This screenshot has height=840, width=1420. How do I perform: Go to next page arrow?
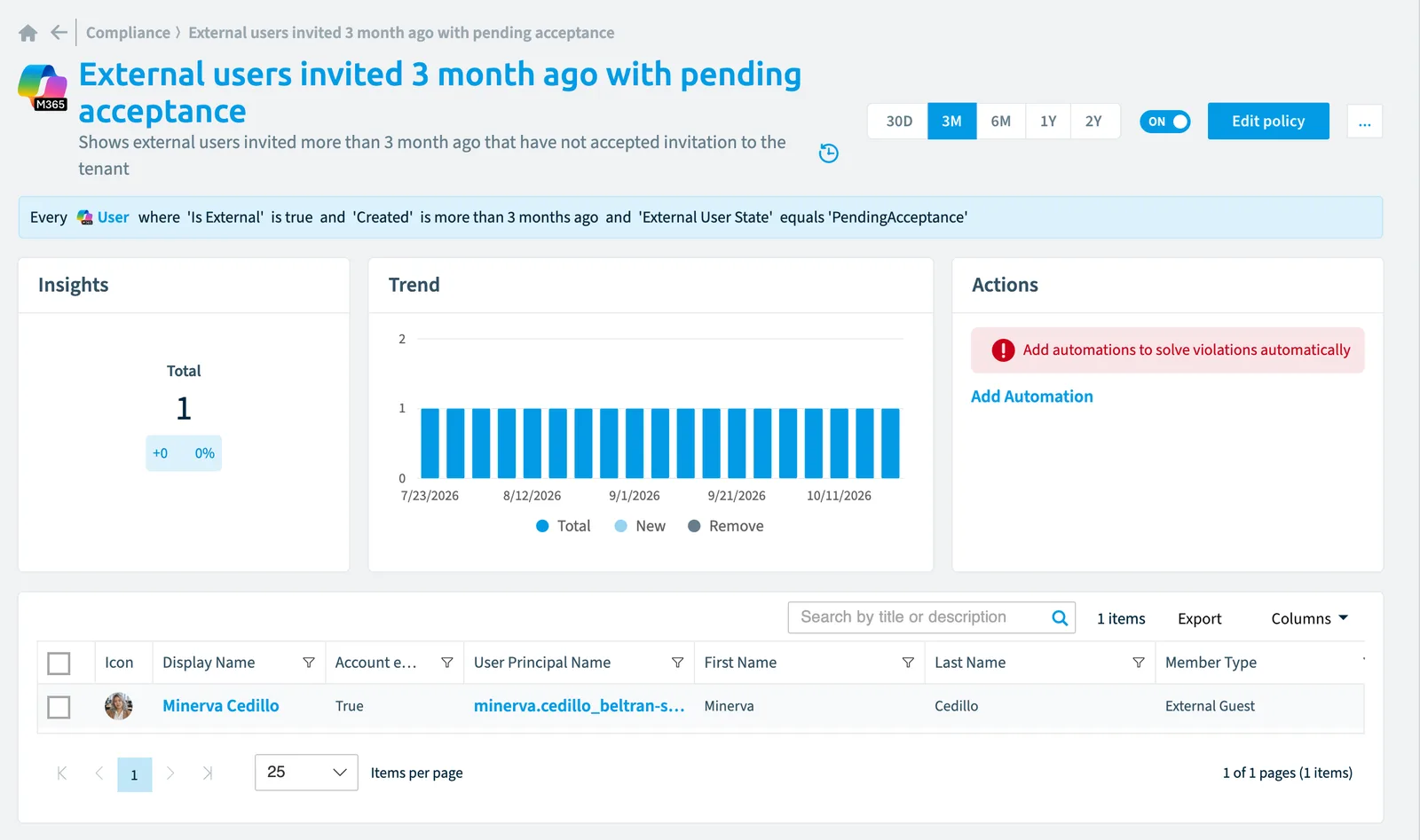(170, 773)
